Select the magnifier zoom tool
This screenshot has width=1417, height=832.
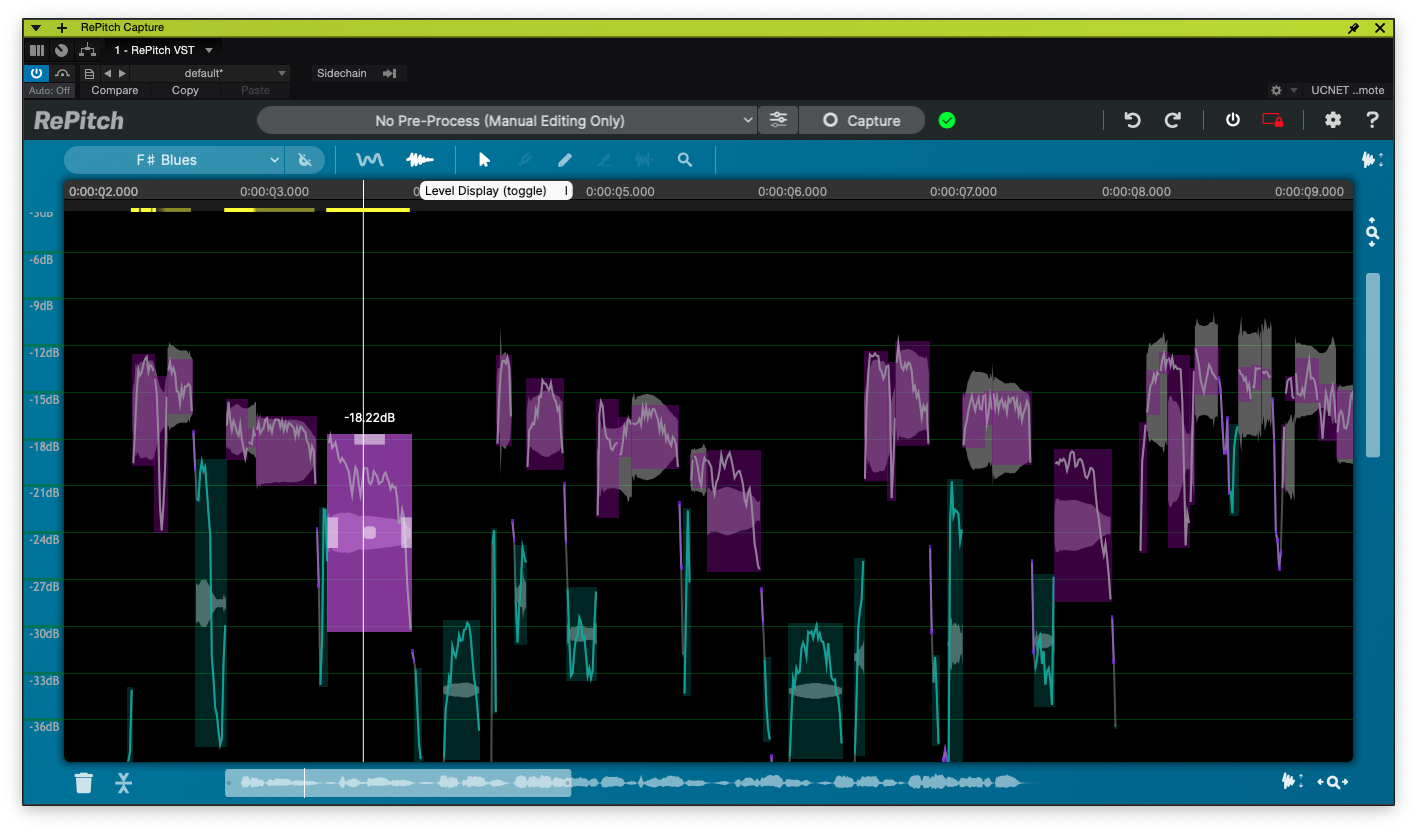(685, 160)
